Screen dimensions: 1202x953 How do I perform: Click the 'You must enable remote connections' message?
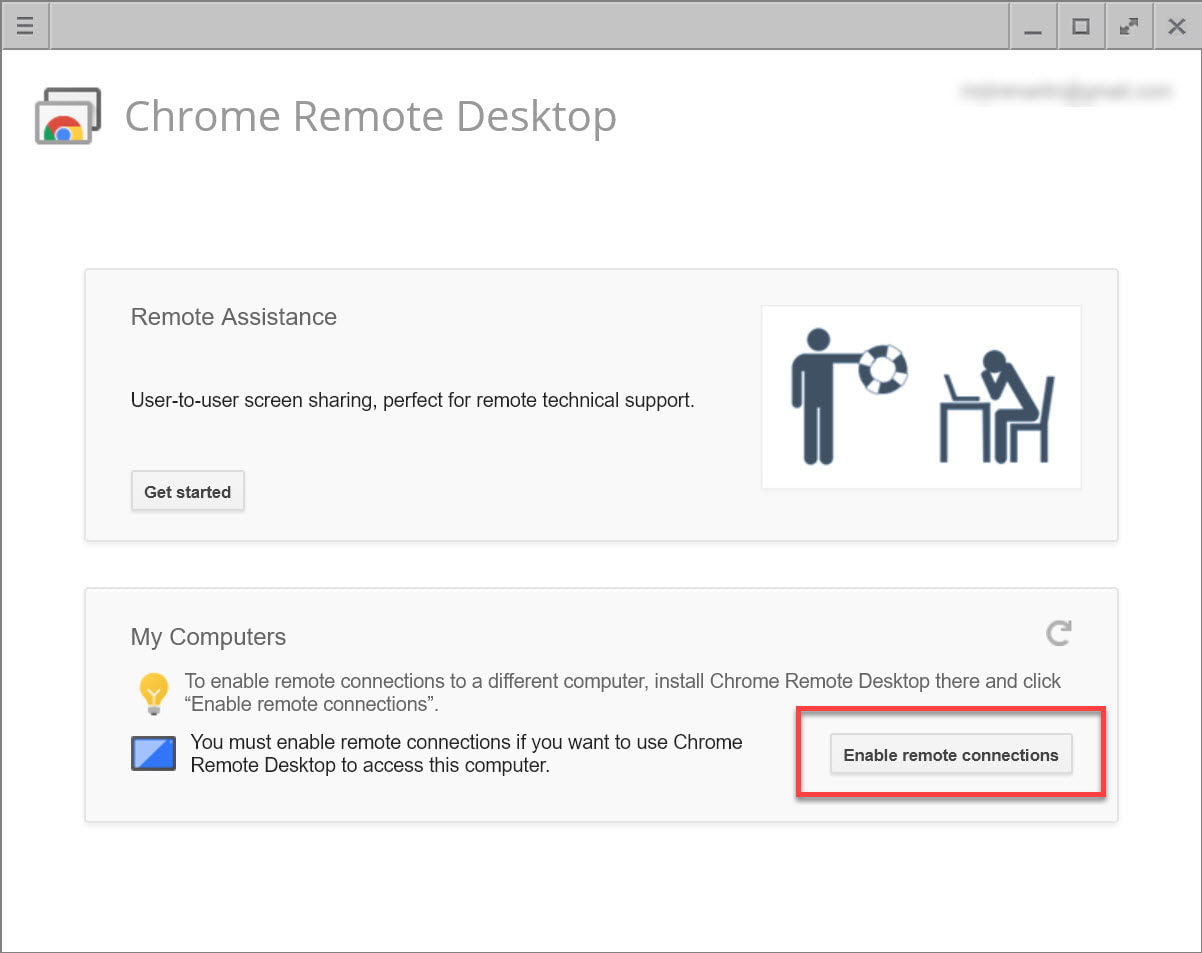click(466, 755)
